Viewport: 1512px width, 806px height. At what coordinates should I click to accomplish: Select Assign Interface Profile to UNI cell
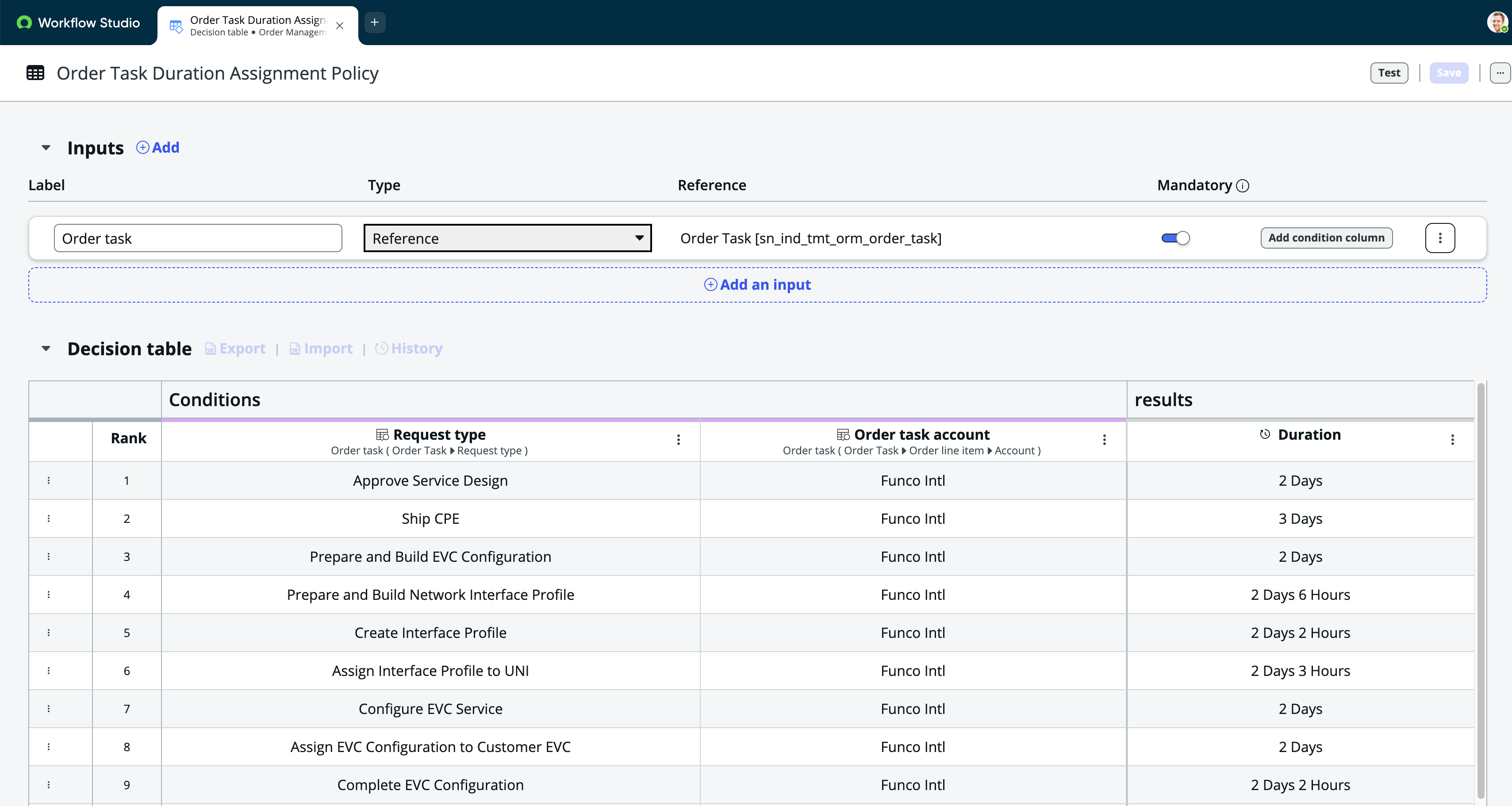pos(430,670)
